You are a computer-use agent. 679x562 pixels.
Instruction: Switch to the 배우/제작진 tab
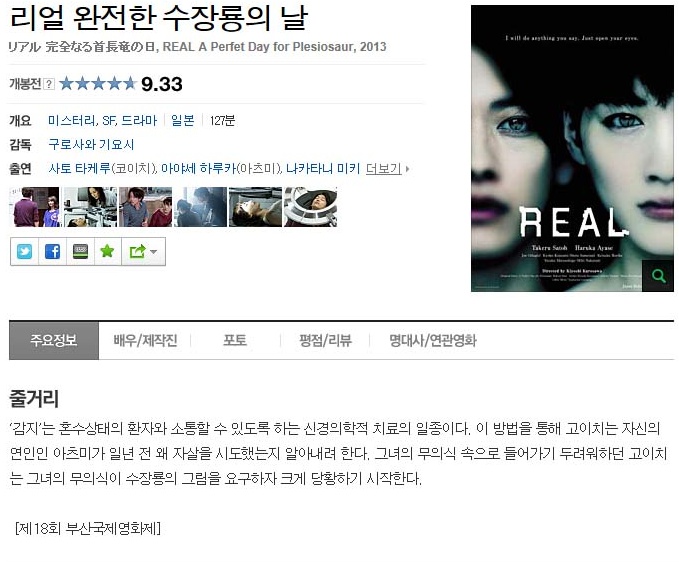(145, 341)
